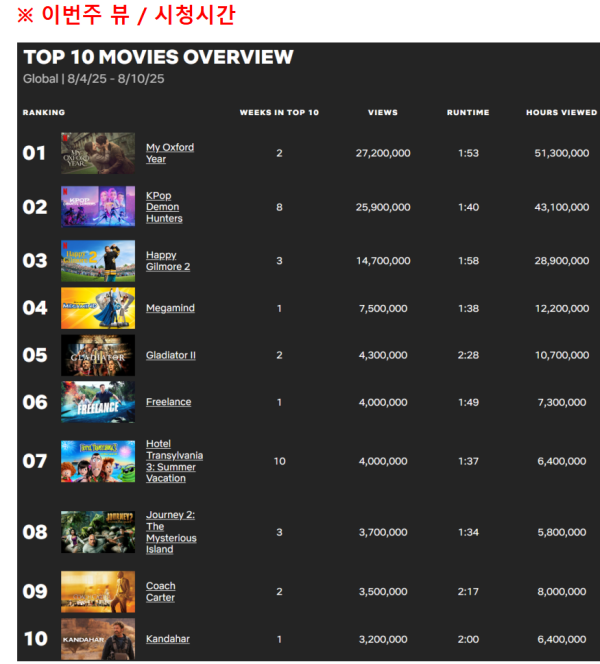
Task: Click the 5,800,000 hours viewed value
Action: [x=561, y=532]
